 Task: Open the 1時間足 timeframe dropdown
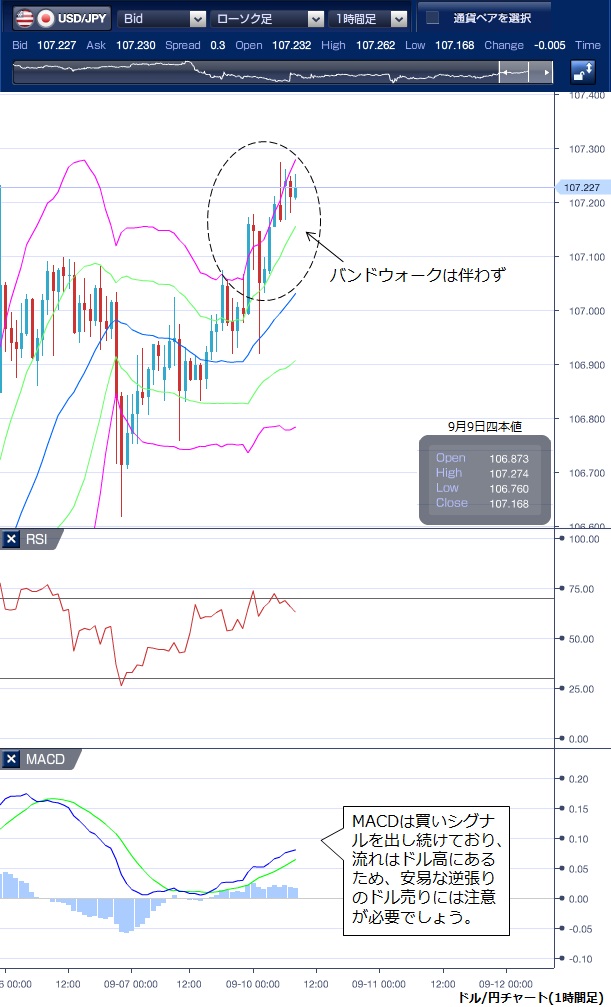pyautogui.click(x=370, y=18)
